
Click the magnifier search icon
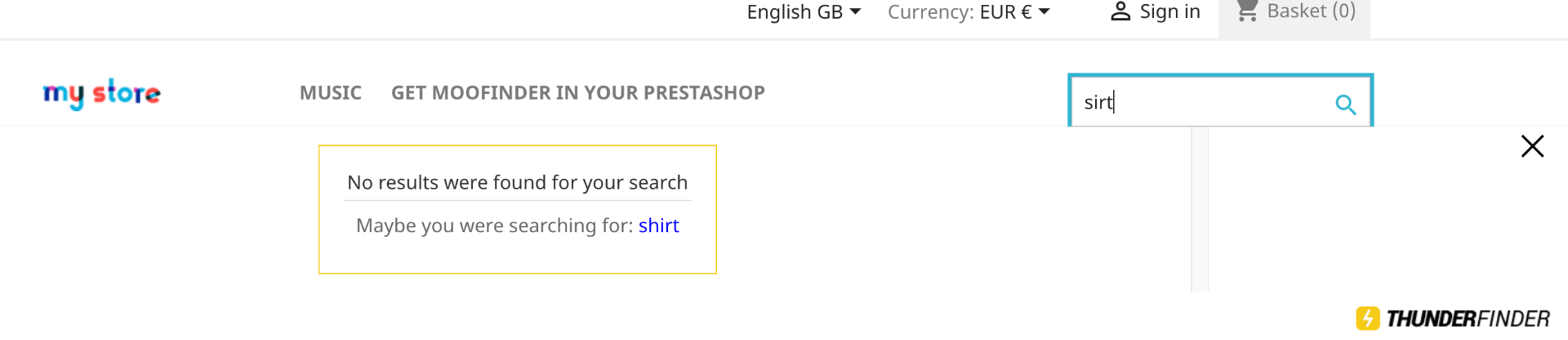pos(1345,105)
